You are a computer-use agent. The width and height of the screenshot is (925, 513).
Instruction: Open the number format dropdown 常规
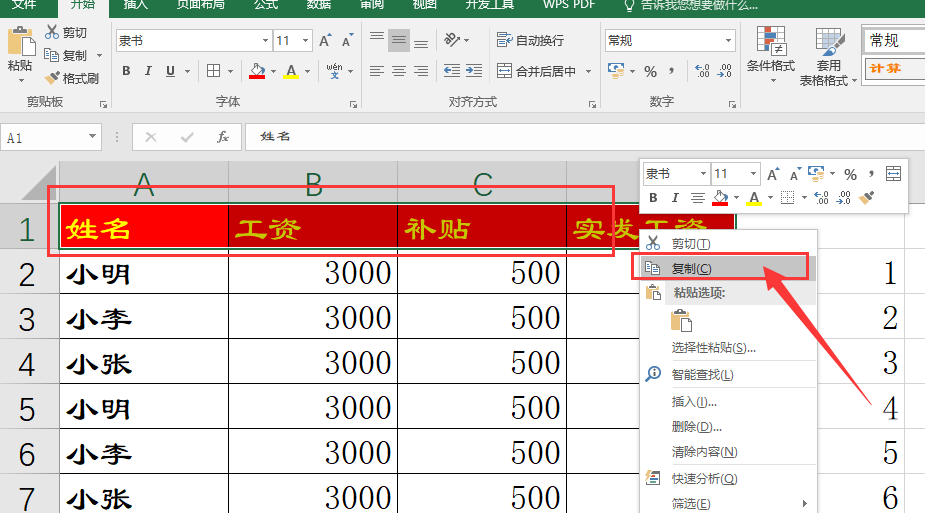point(729,41)
